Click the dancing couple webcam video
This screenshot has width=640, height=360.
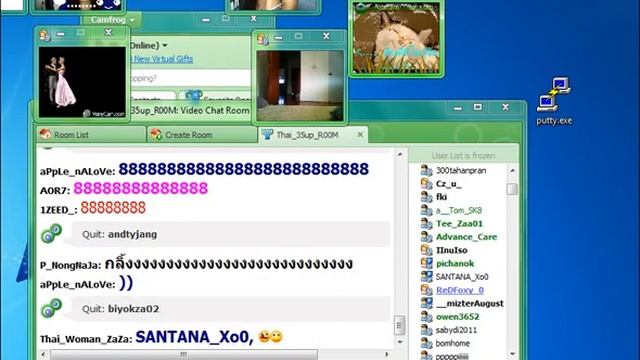coord(82,82)
